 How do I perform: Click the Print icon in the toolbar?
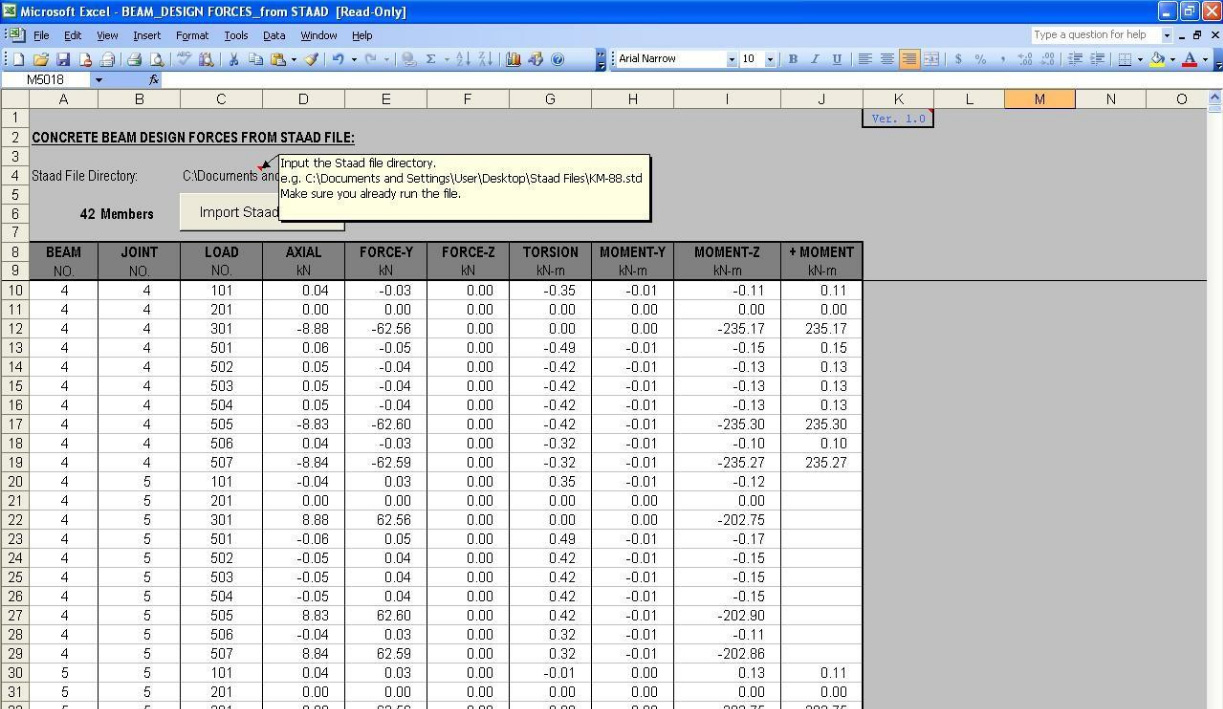[x=135, y=59]
